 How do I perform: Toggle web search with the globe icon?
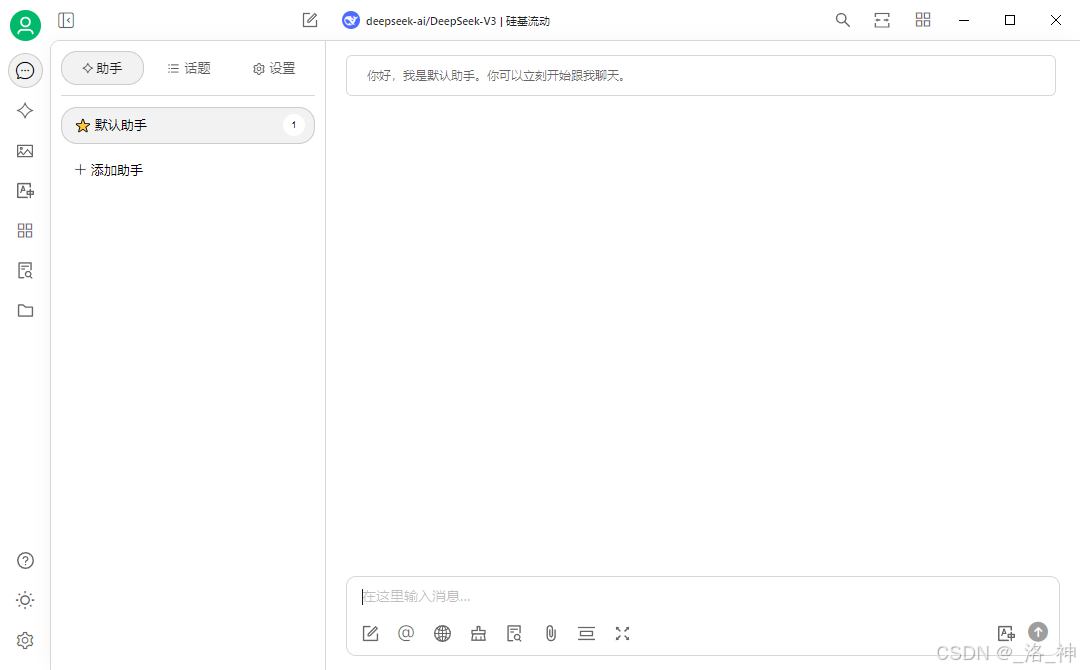tap(442, 633)
